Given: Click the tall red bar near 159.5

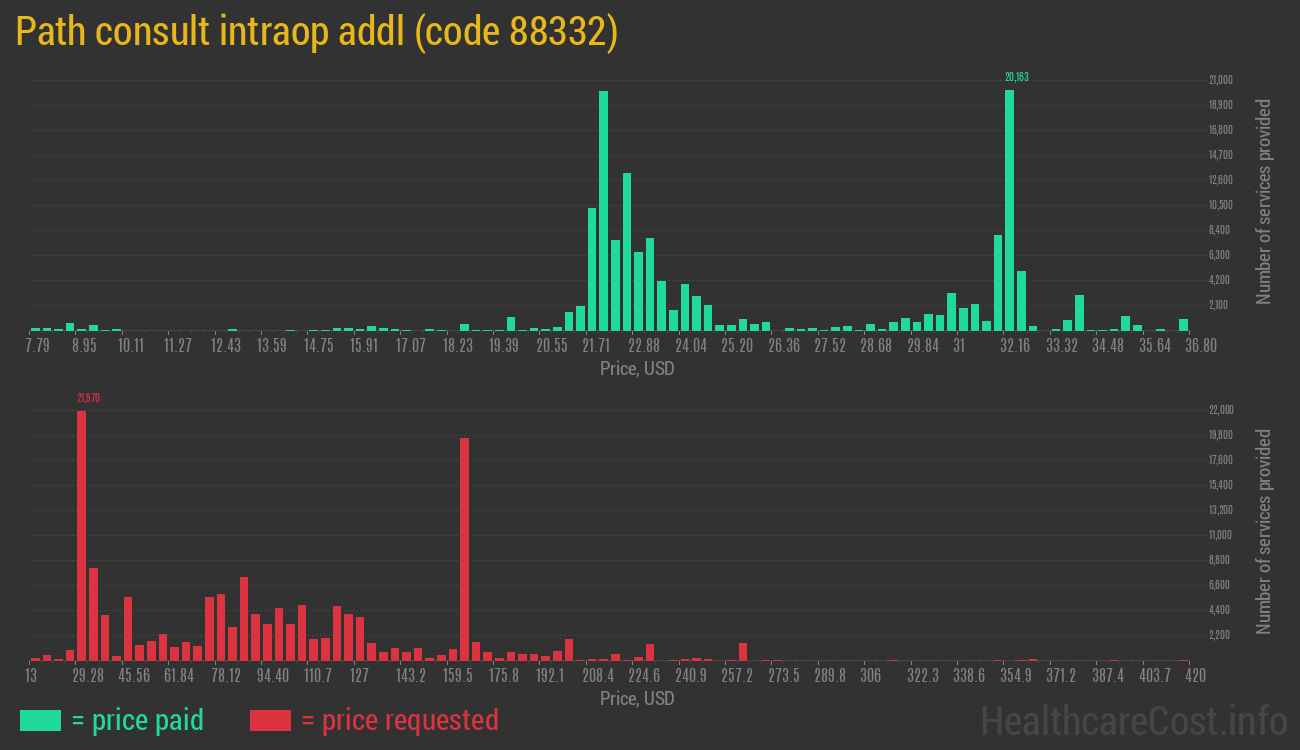Looking at the screenshot, I should (464, 549).
